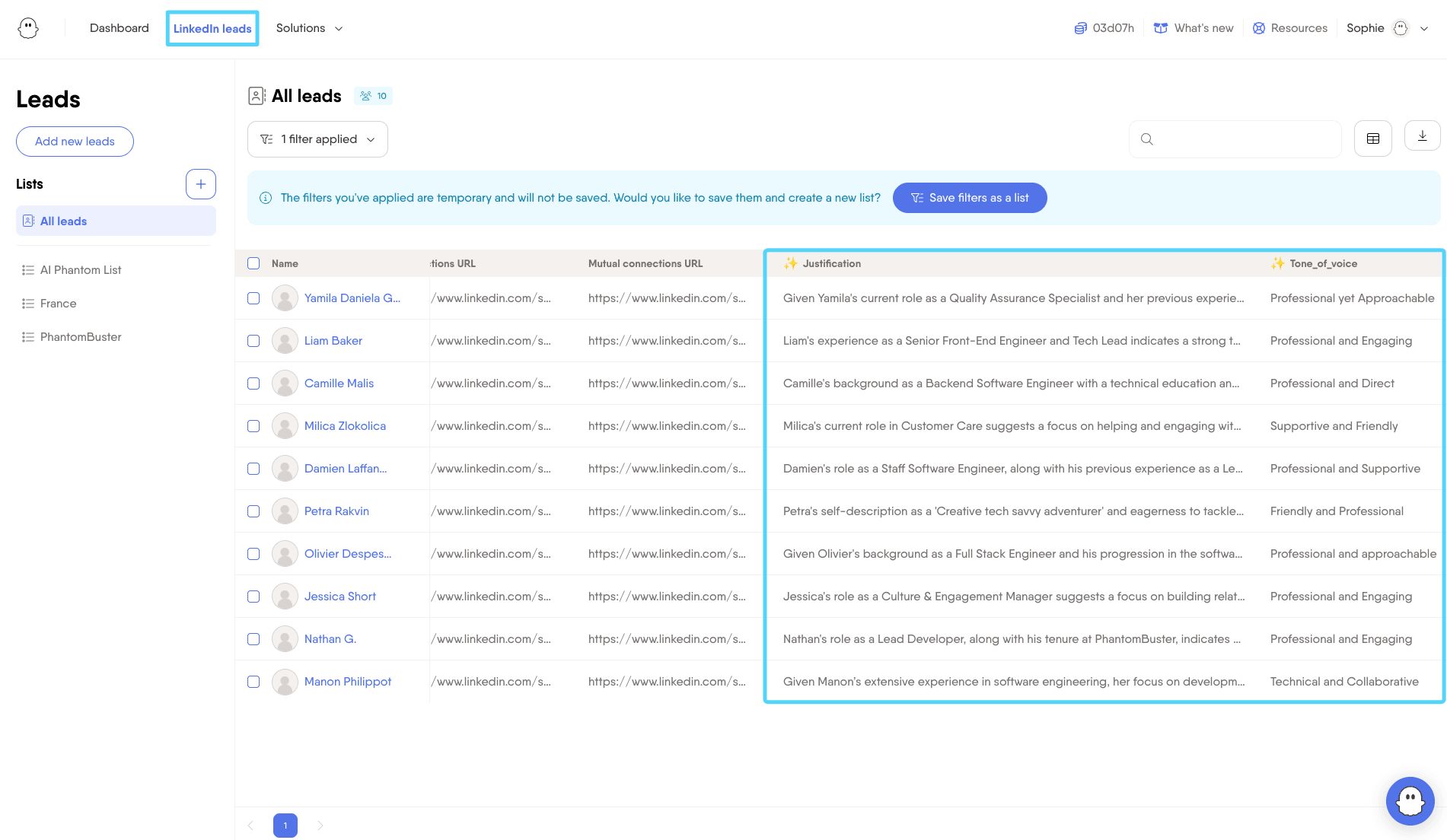Open the Resources menu
This screenshot has width=1447, height=840.
pos(1289,28)
